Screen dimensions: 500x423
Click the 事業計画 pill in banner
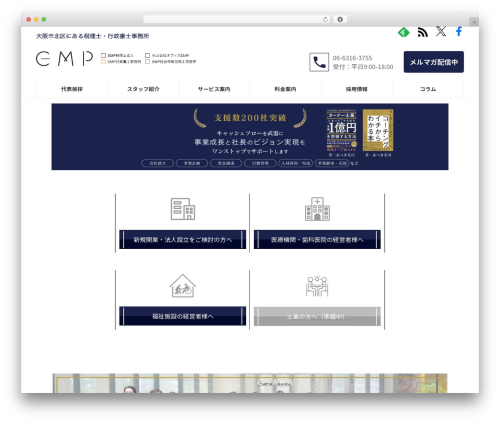[x=192, y=163]
